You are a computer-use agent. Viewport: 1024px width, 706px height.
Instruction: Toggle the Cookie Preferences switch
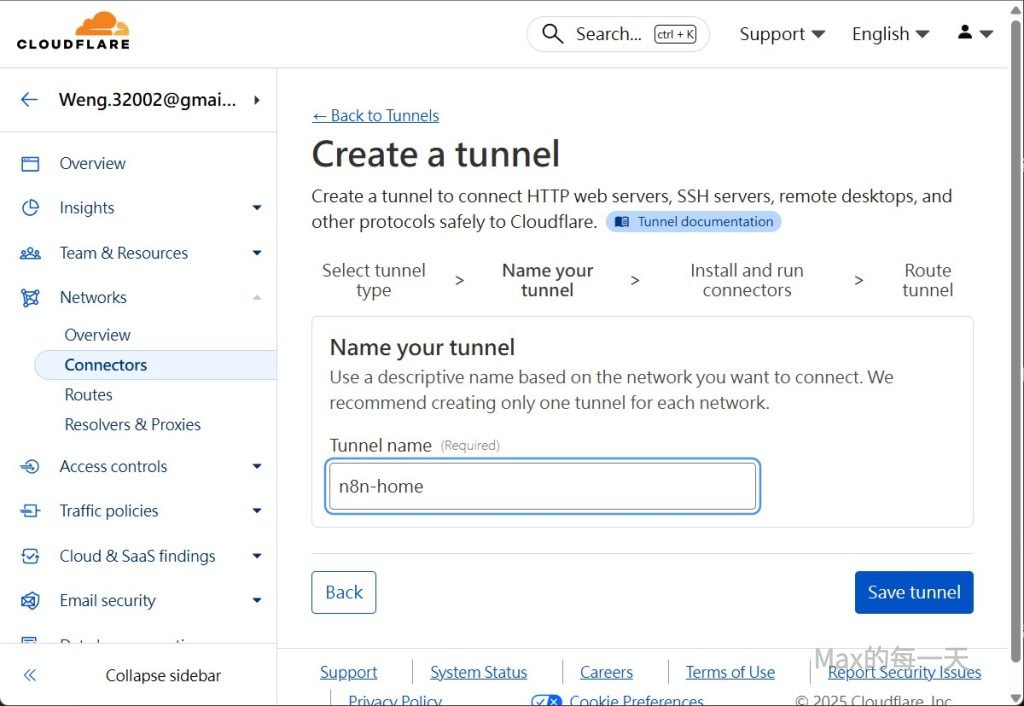[x=546, y=700]
